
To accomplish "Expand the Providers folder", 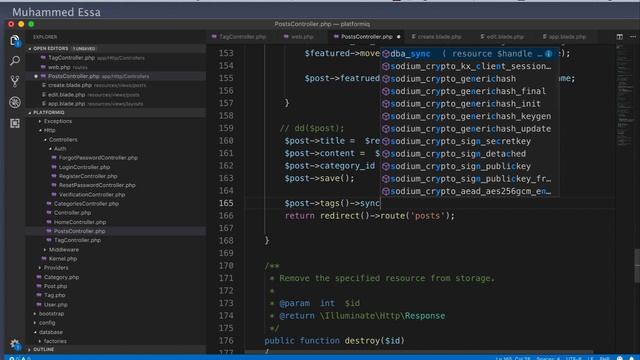I will pyautogui.click(x=56, y=268).
